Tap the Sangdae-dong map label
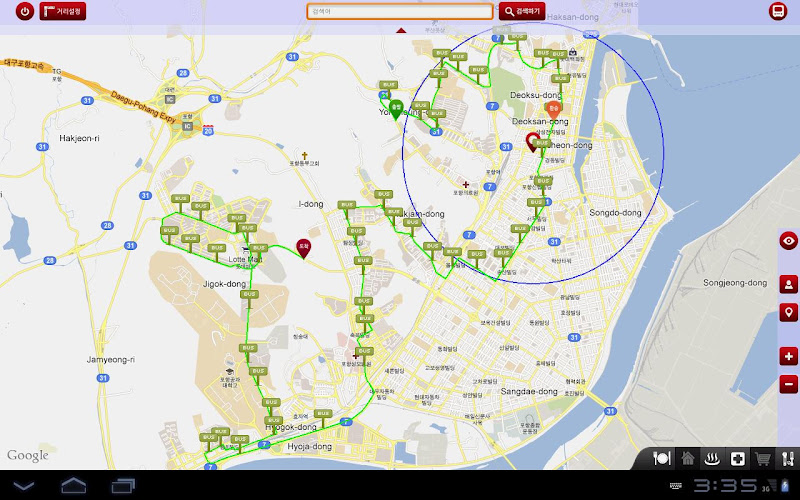 click(x=529, y=391)
